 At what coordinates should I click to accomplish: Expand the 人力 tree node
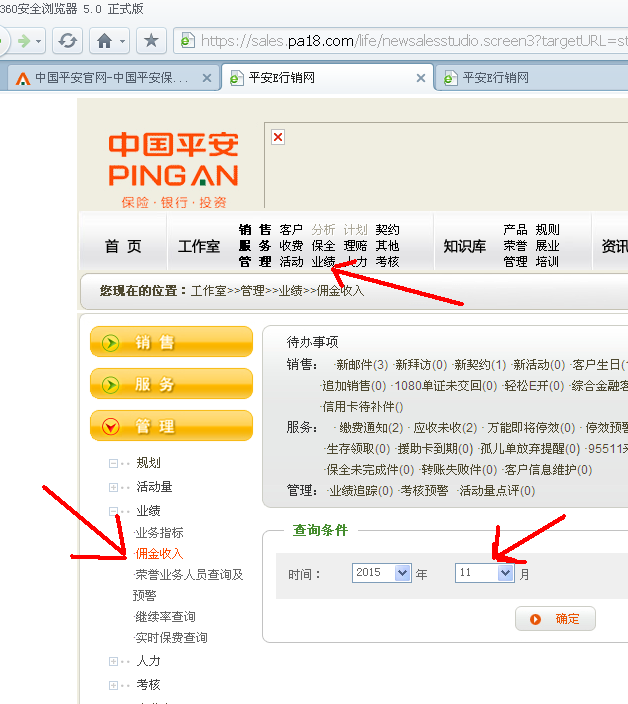point(114,661)
